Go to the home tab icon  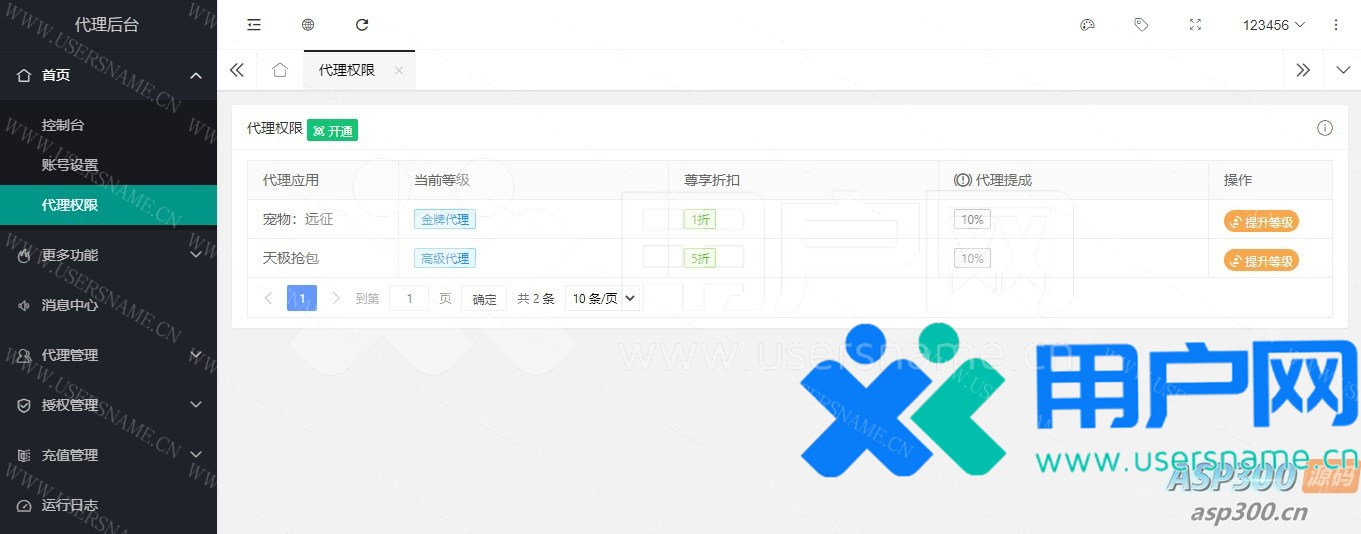coord(280,70)
